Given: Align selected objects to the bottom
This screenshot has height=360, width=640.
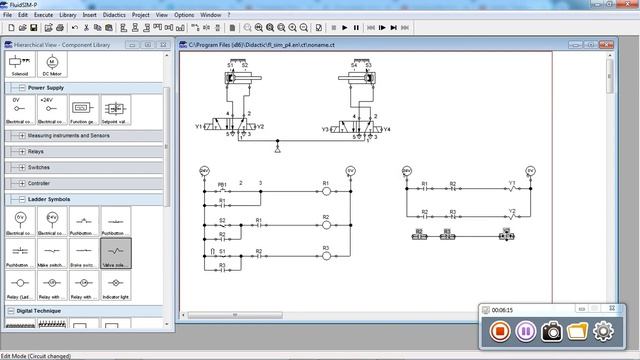Looking at the screenshot, I should pyautogui.click(x=180, y=28).
